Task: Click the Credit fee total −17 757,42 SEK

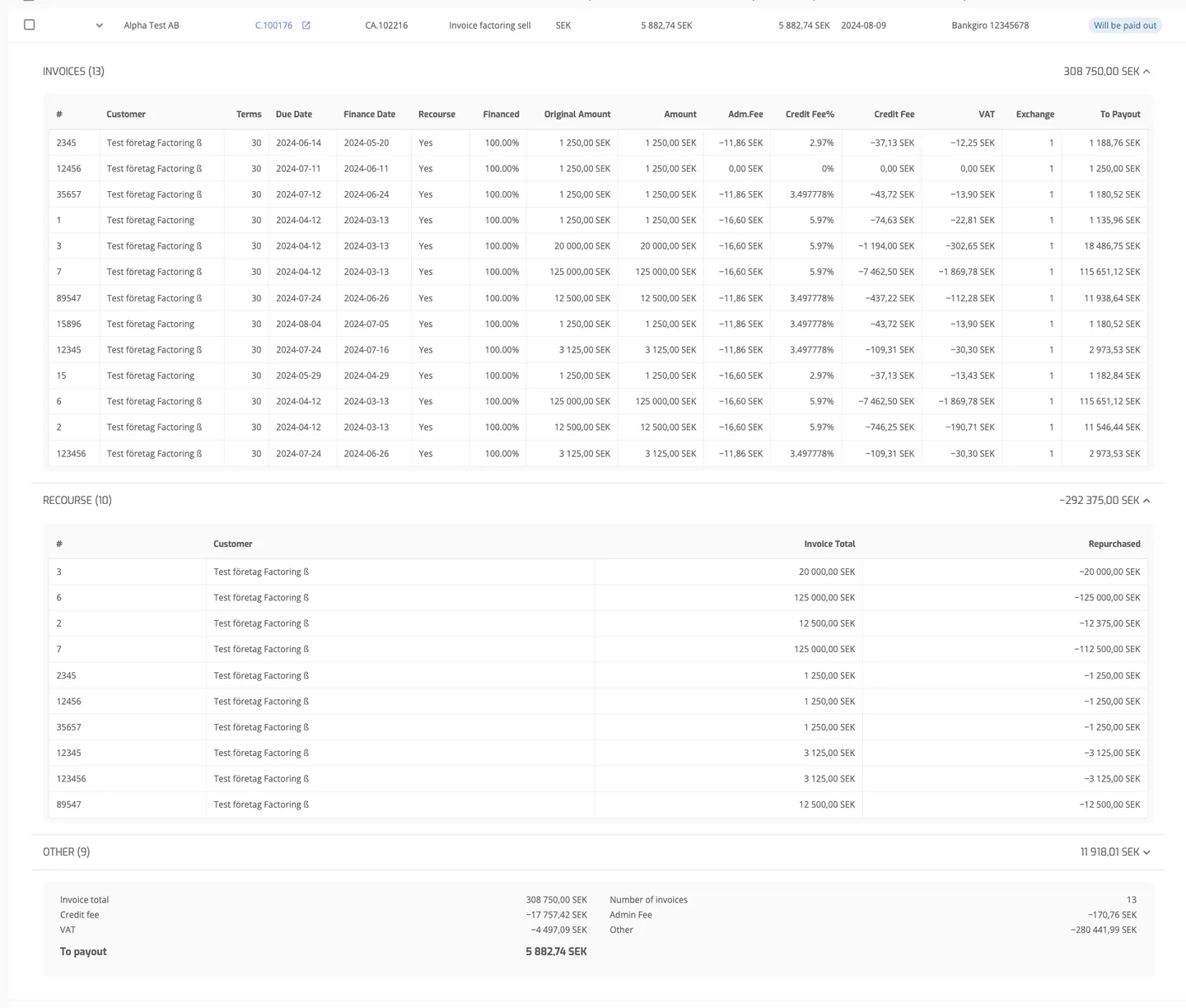Action: (x=557, y=915)
